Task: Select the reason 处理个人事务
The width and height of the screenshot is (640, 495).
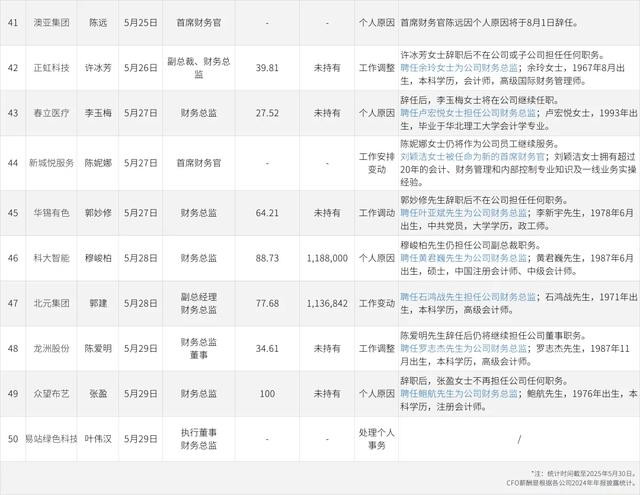Action: (377, 439)
